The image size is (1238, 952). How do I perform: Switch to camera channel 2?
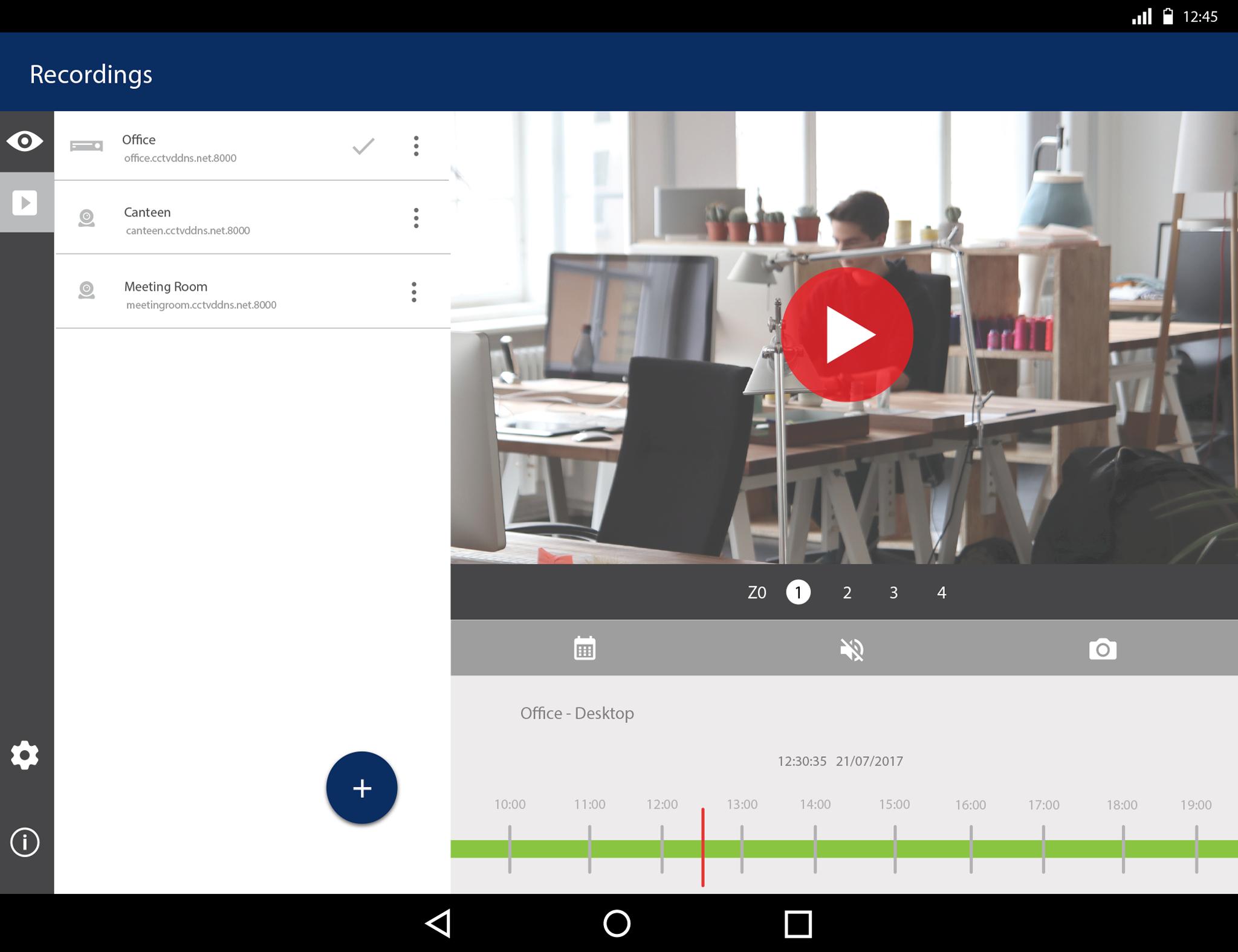tap(847, 592)
